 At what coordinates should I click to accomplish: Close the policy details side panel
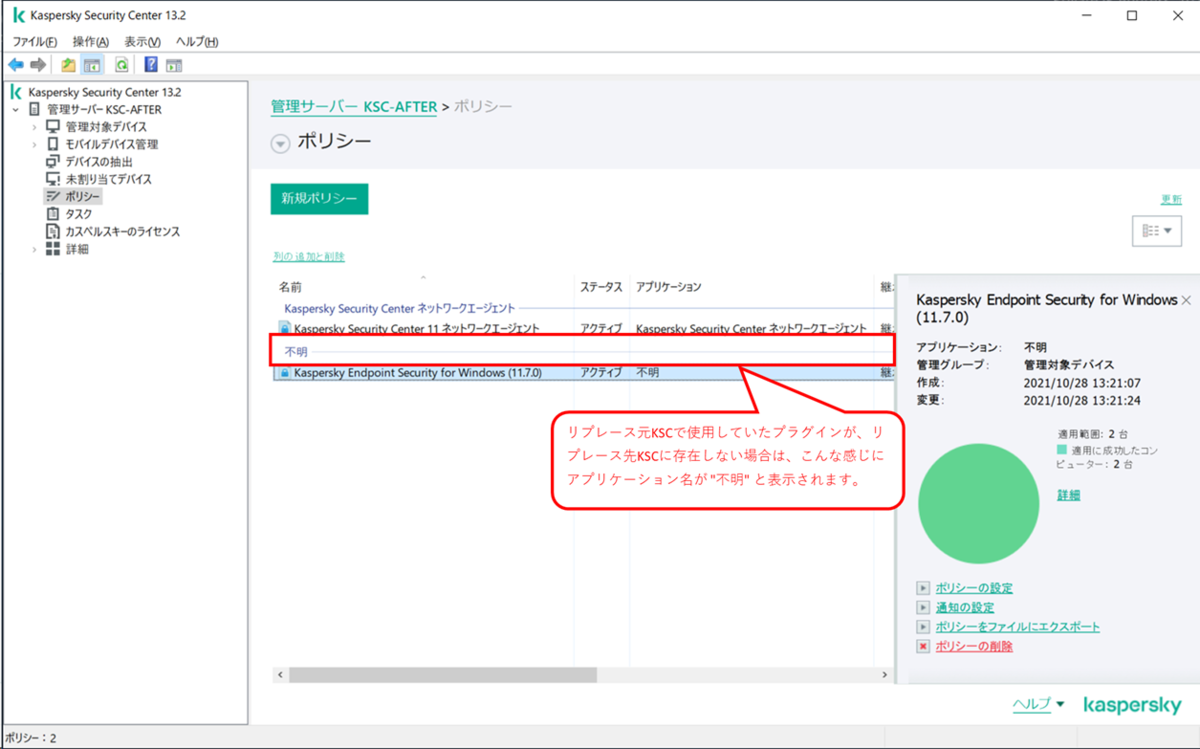[1186, 300]
